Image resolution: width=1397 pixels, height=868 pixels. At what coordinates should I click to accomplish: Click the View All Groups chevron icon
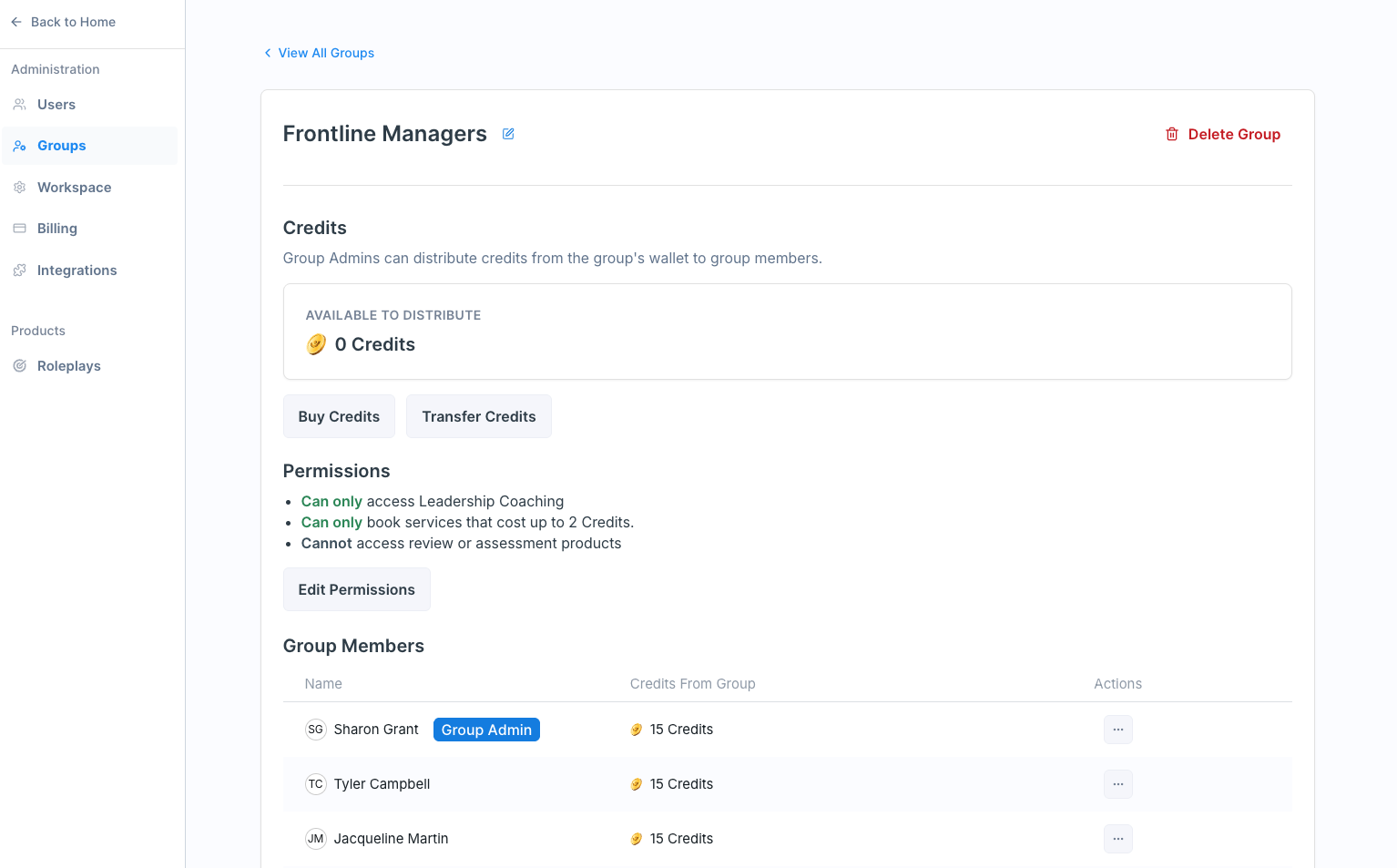tap(268, 53)
